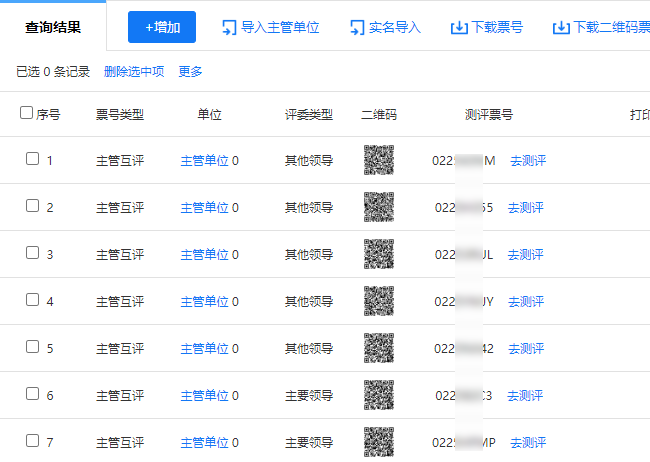Click the blue +增加 button
Screen dimensions: 650x462
coord(162,27)
